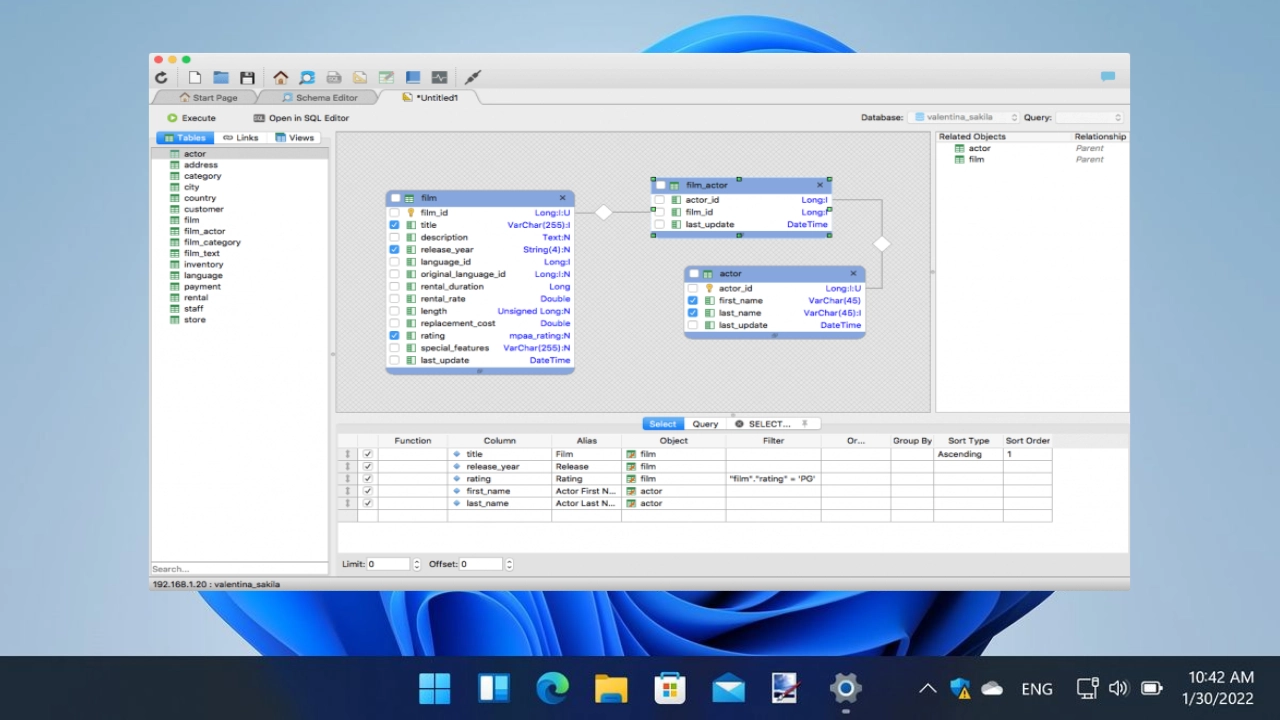This screenshot has width=1280, height=720.
Task: Uncheck first_name in actor table
Action: (x=693, y=300)
